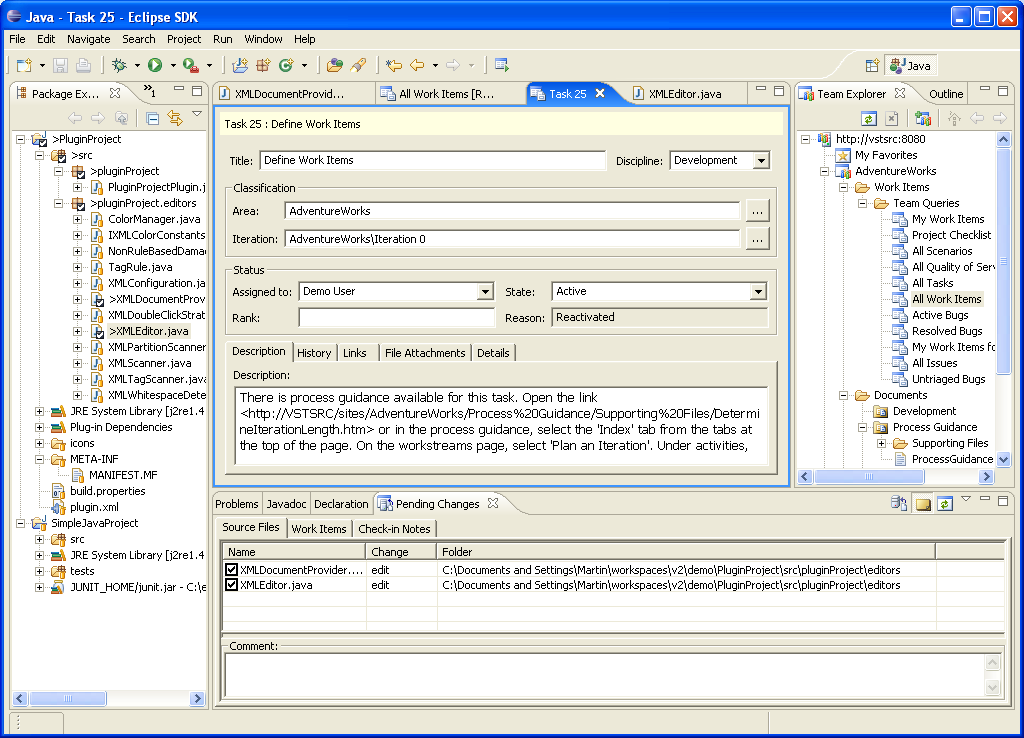Click the Package Explorer horizontal scrollbar thumb
The width and height of the screenshot is (1024, 738).
pos(68,698)
